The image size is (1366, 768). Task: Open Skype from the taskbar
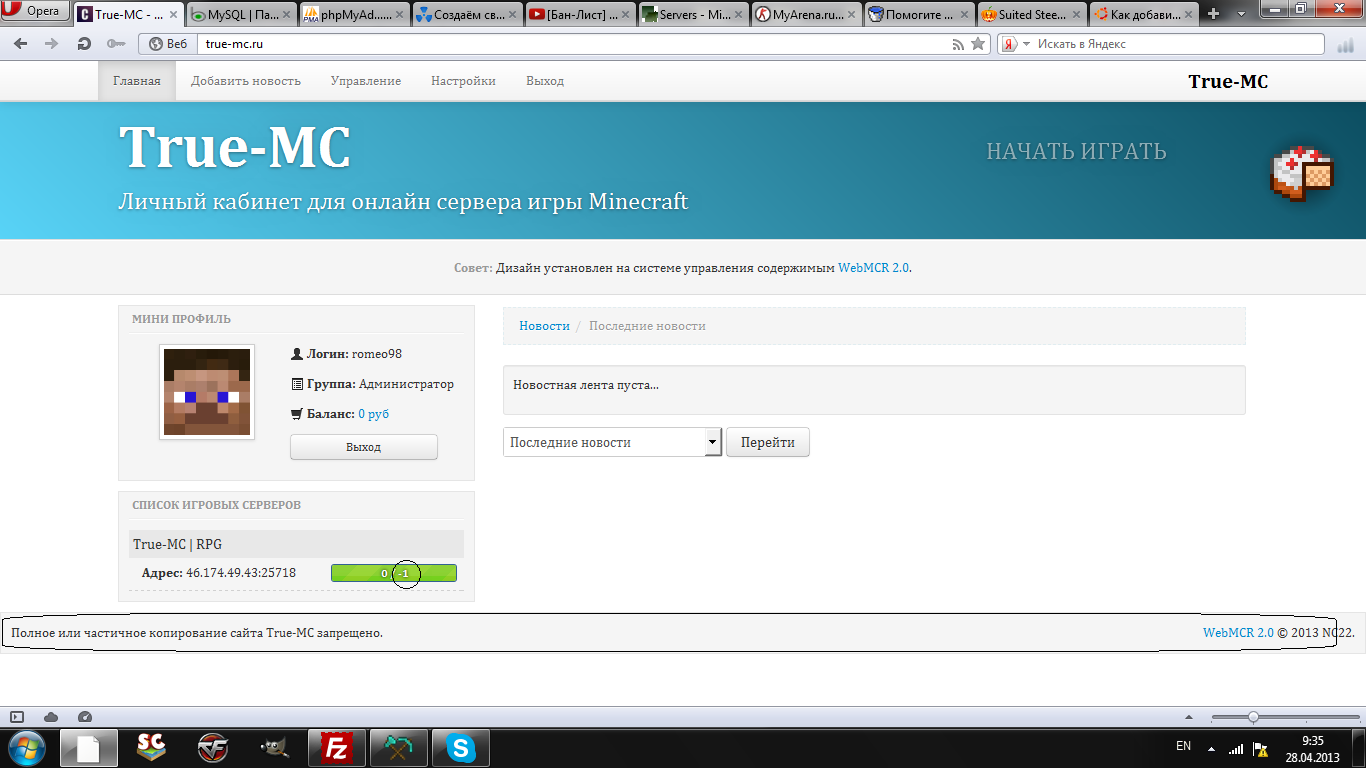pos(460,747)
